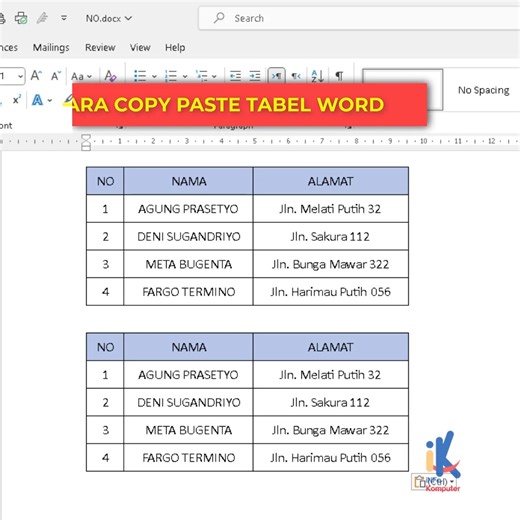520x520 pixels.
Task: Click the Multilevel List icon
Action: coord(201,76)
